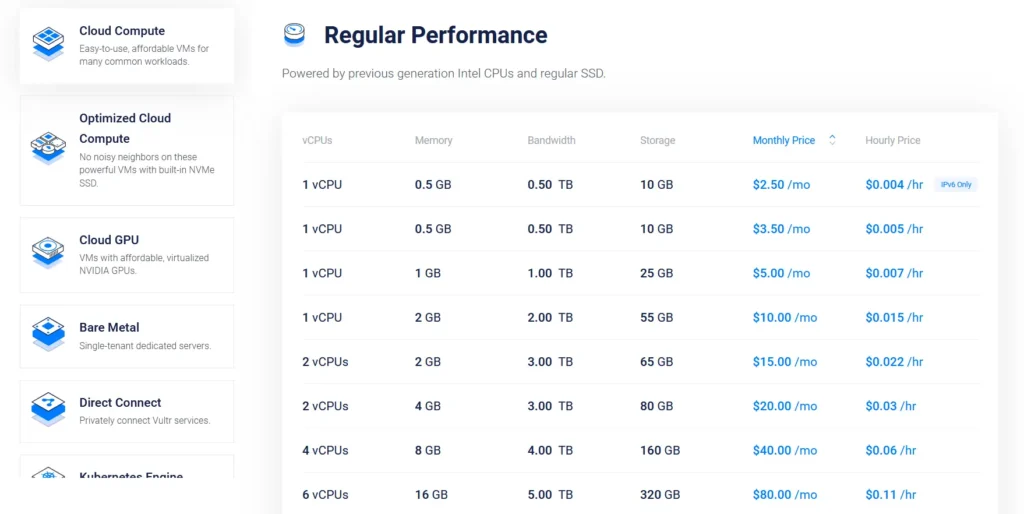Image resolution: width=1024 pixels, height=514 pixels.
Task: Select the Direct Connect card
Action: pos(127,411)
